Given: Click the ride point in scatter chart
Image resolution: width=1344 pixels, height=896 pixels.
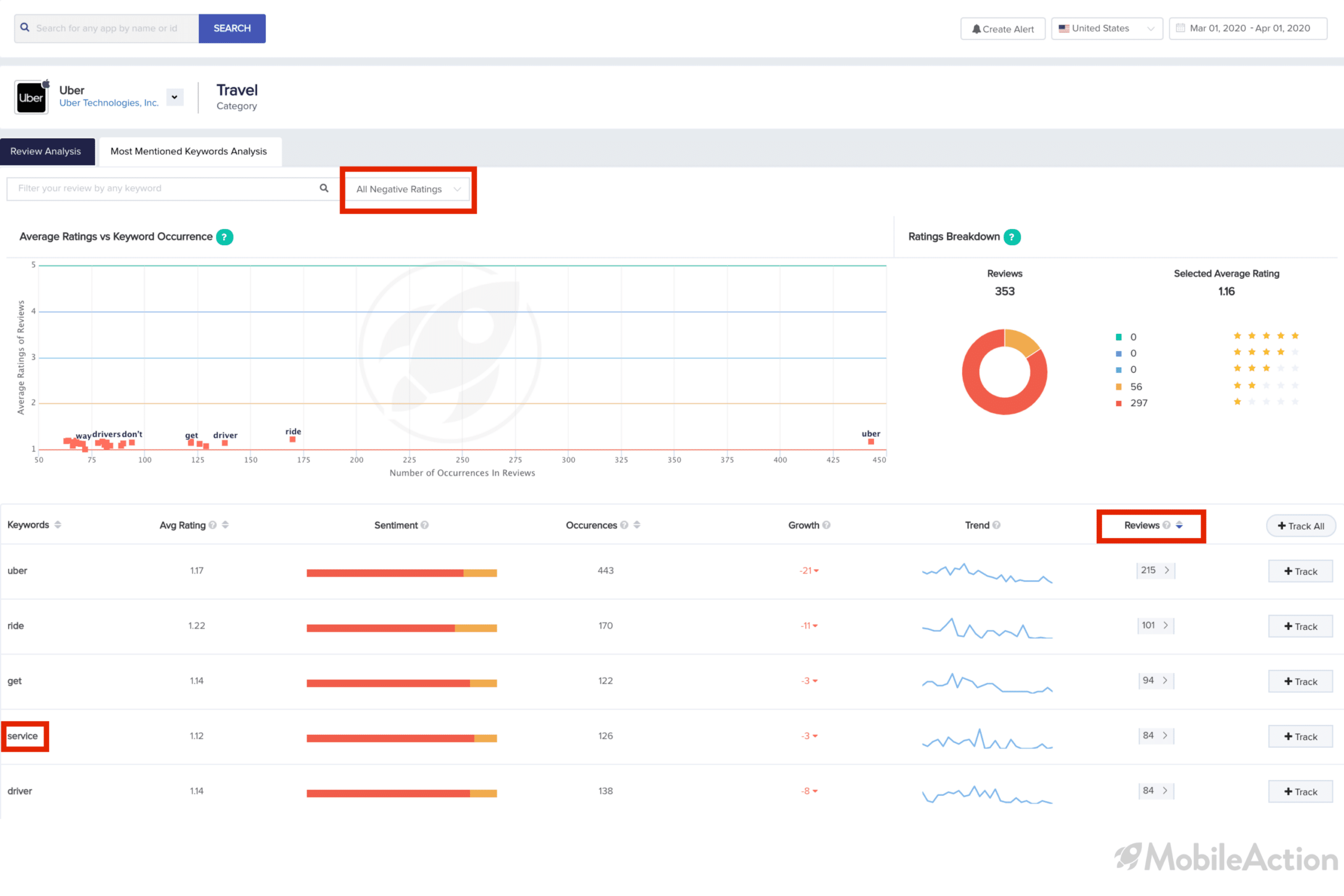Looking at the screenshot, I should [292, 439].
